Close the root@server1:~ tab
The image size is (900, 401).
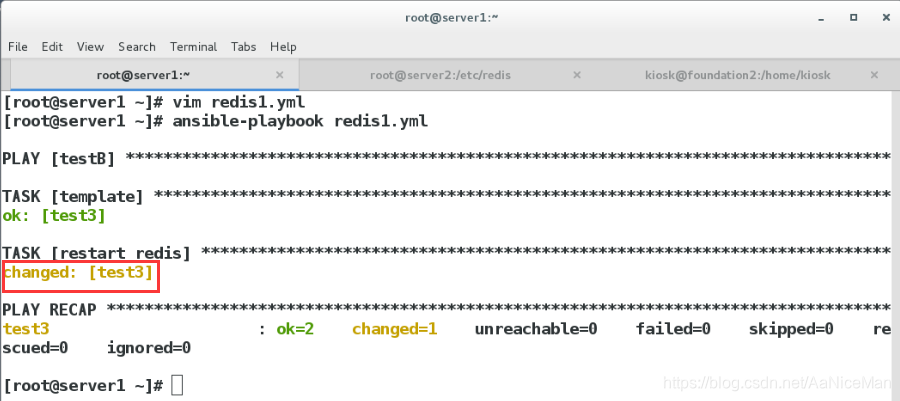coord(280,75)
